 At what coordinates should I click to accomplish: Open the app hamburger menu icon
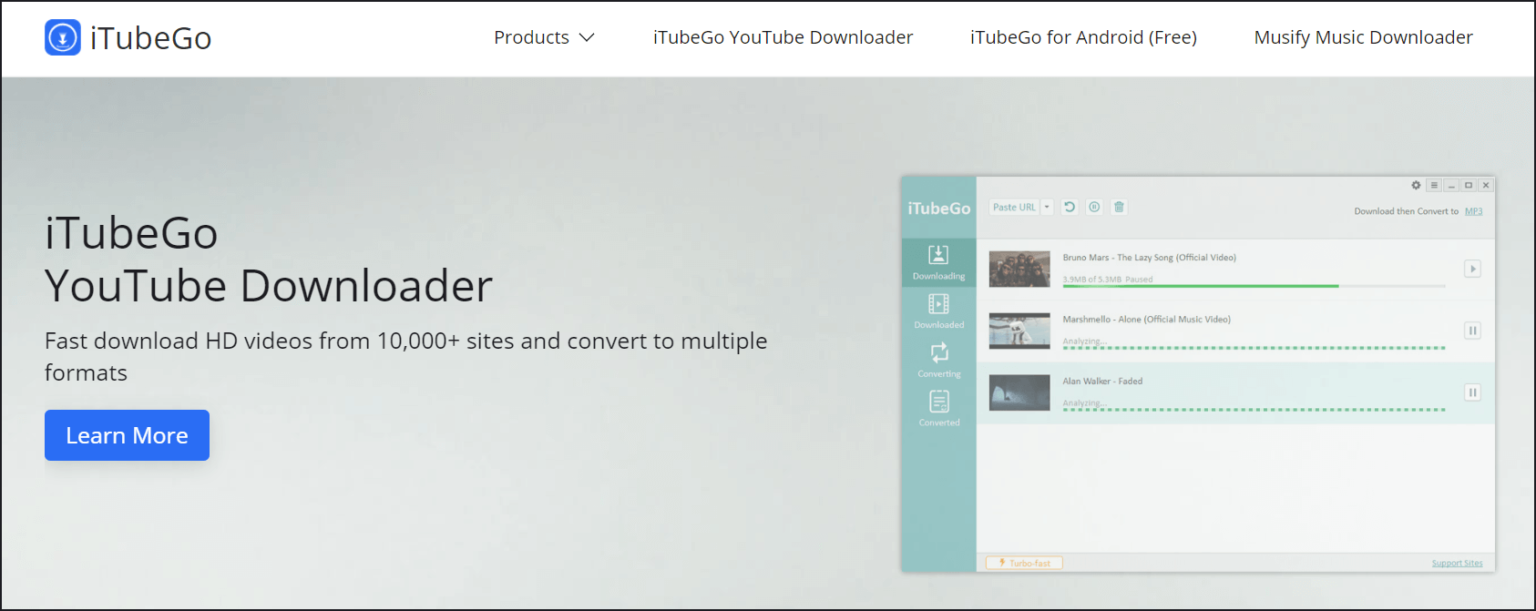click(1433, 185)
